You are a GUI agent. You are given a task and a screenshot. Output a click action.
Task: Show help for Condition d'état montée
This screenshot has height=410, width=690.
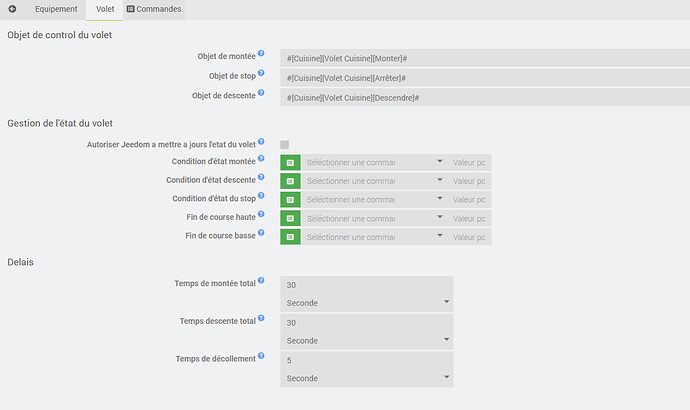261,158
